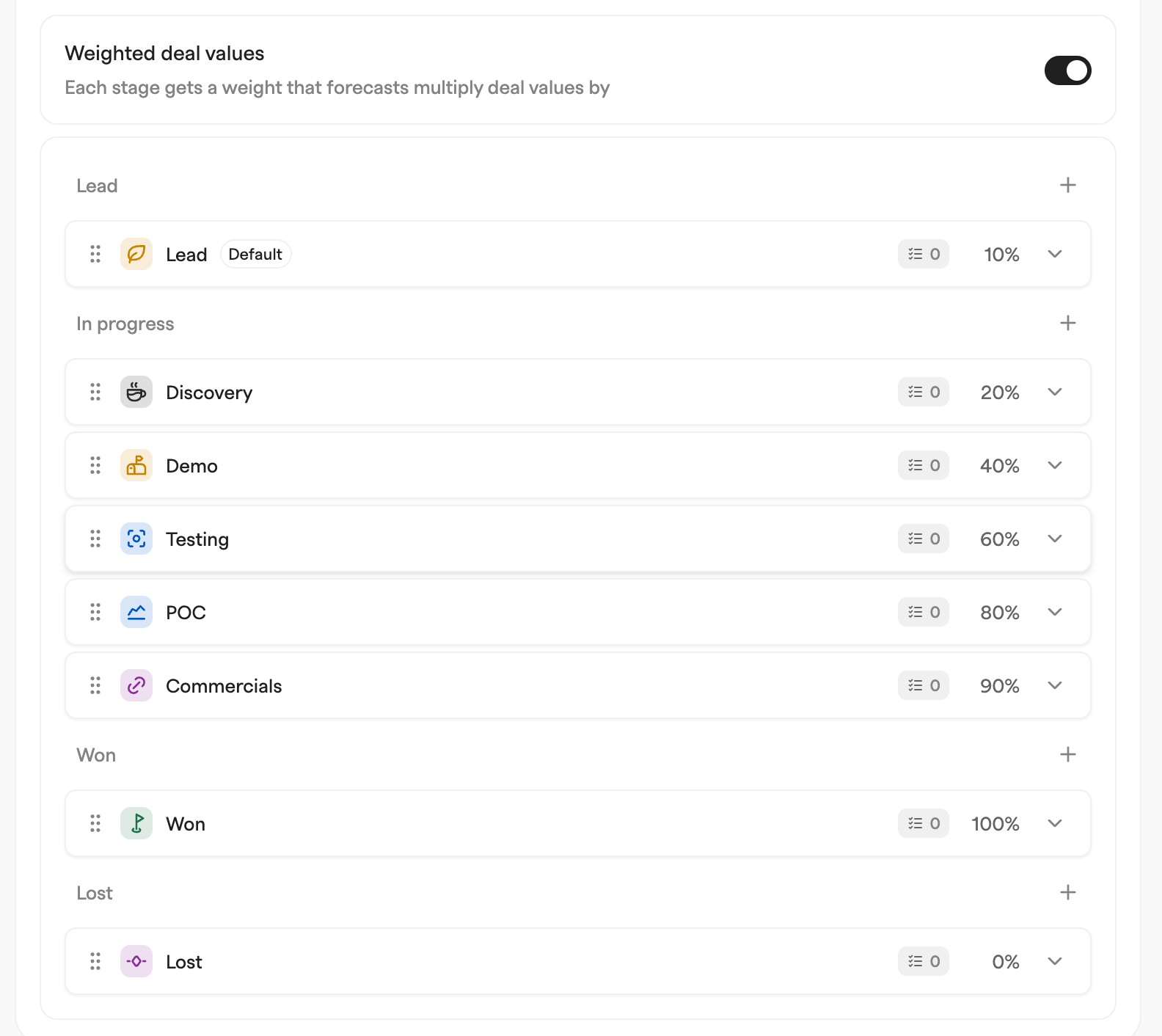1162x1036 pixels.
Task: Click the Default badge on Lead stage
Action: [255, 254]
